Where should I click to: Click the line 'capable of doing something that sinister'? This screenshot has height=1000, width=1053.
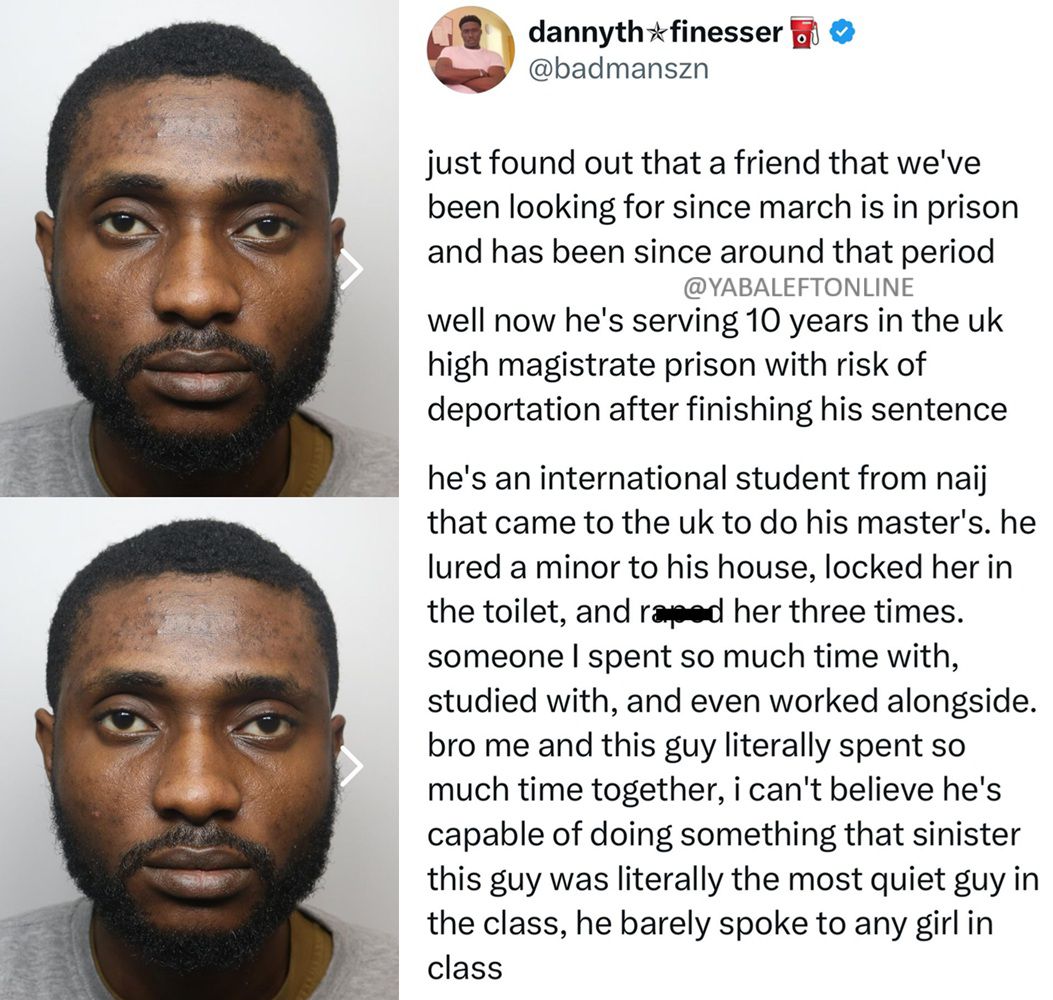(x=724, y=835)
